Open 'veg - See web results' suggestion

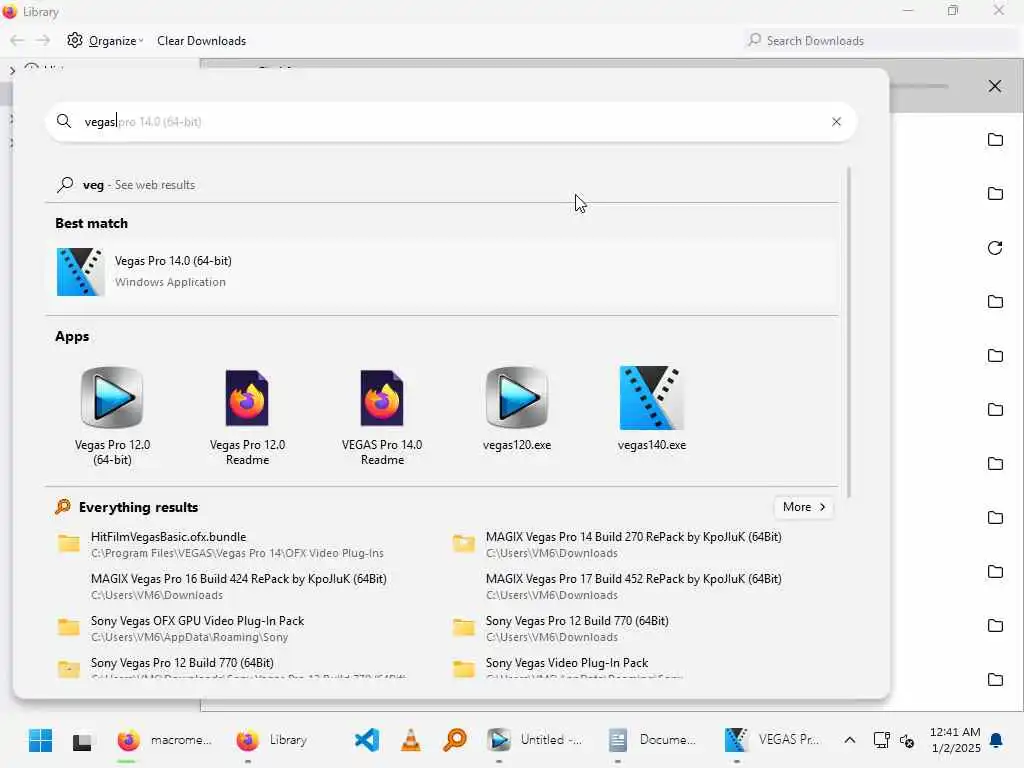tap(441, 185)
